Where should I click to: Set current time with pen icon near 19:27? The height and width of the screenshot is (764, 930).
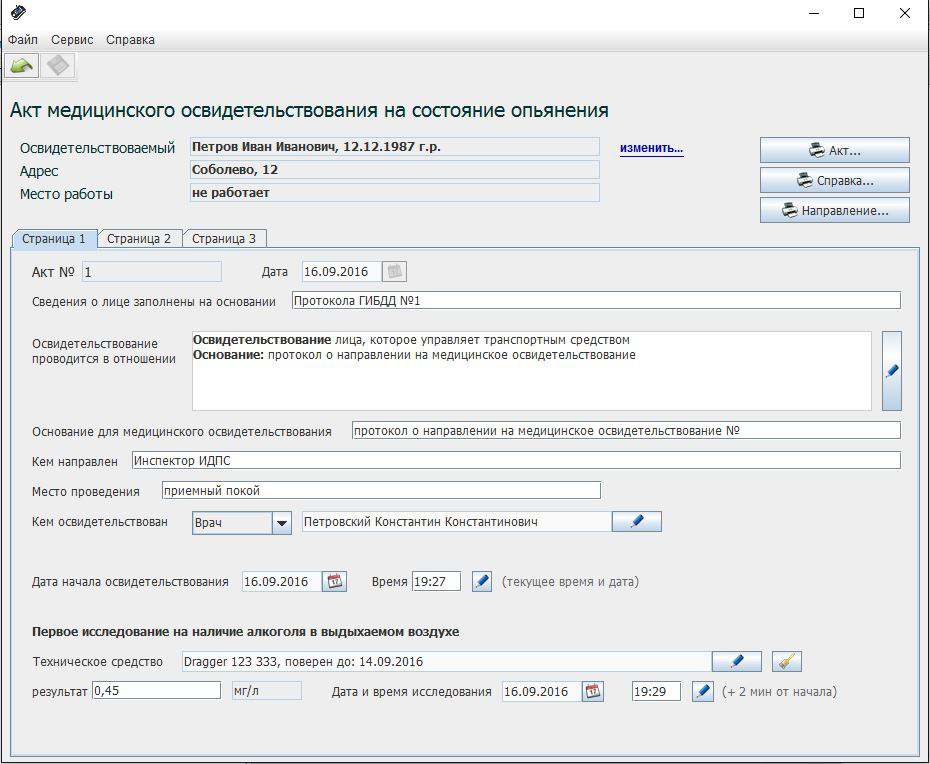[x=482, y=582]
